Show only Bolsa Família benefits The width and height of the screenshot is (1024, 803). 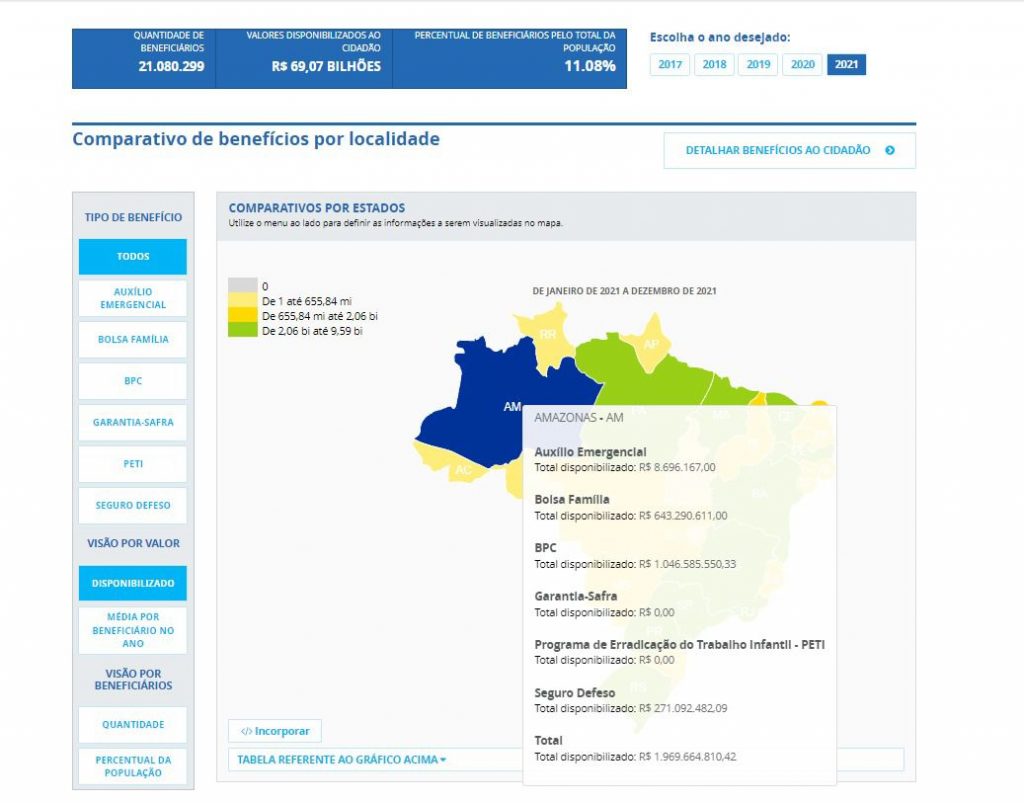[x=133, y=340]
